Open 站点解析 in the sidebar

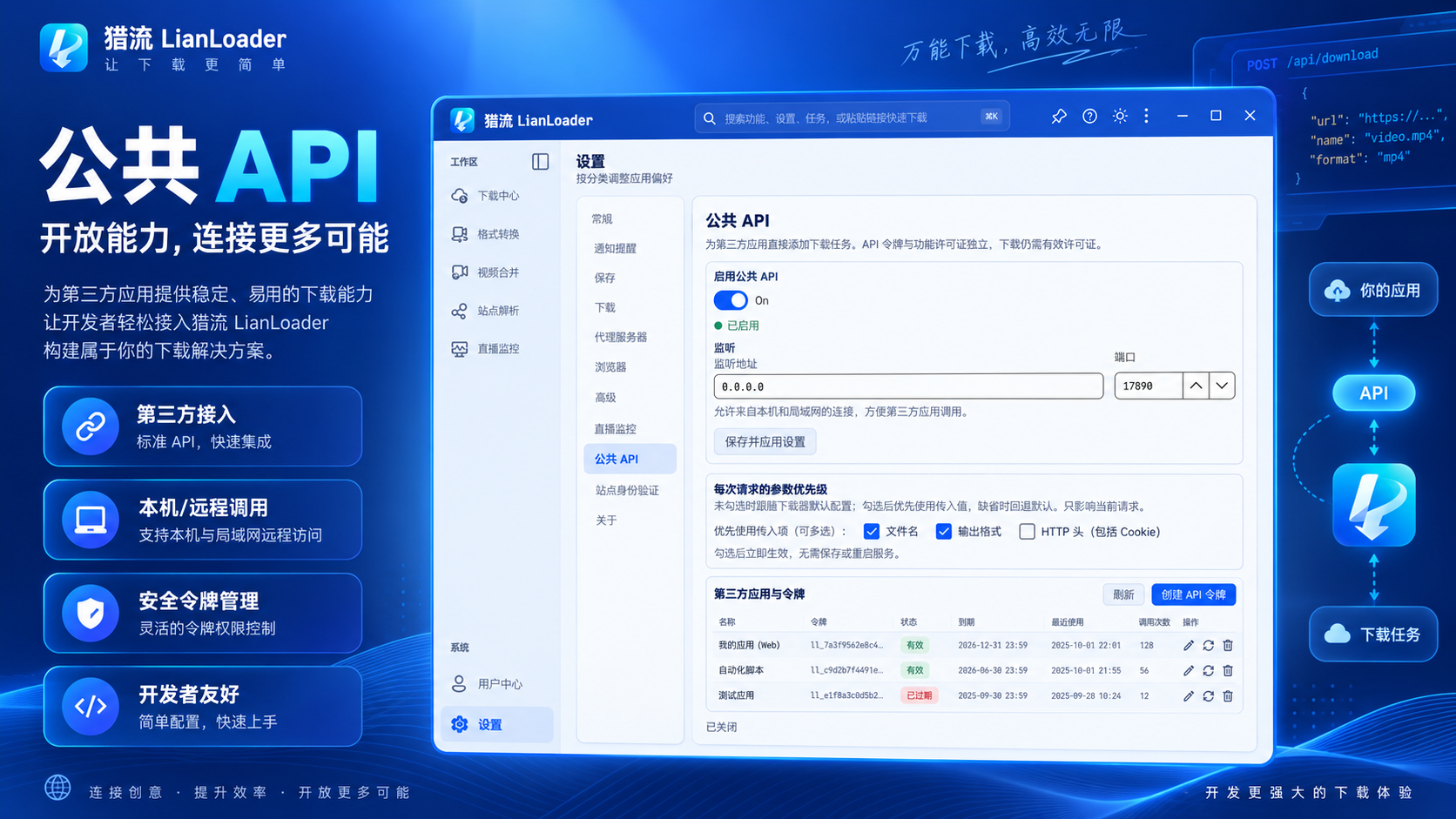[x=497, y=311]
